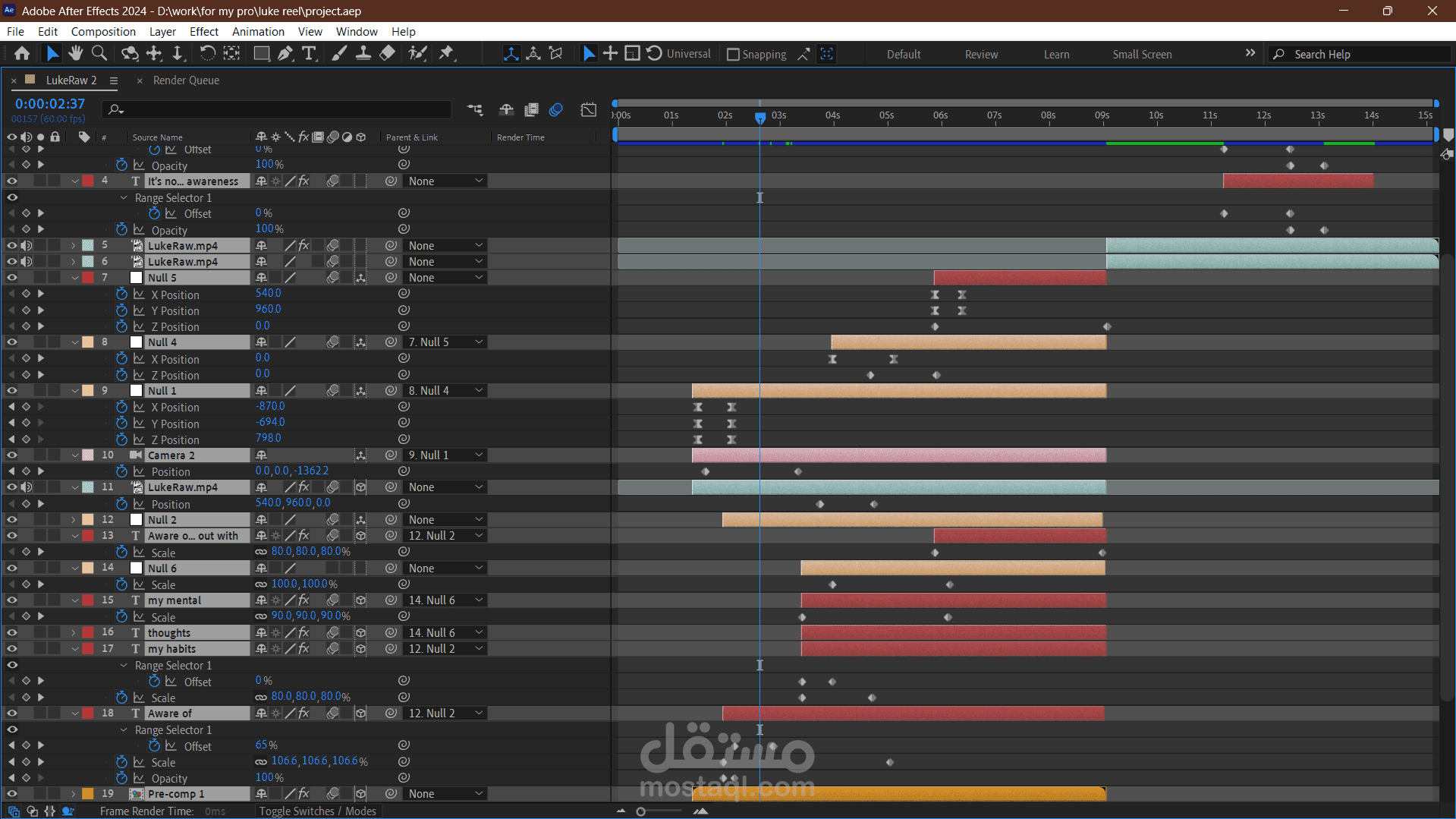
Task: Open parent dropdown for my mental layer
Action: click(445, 600)
